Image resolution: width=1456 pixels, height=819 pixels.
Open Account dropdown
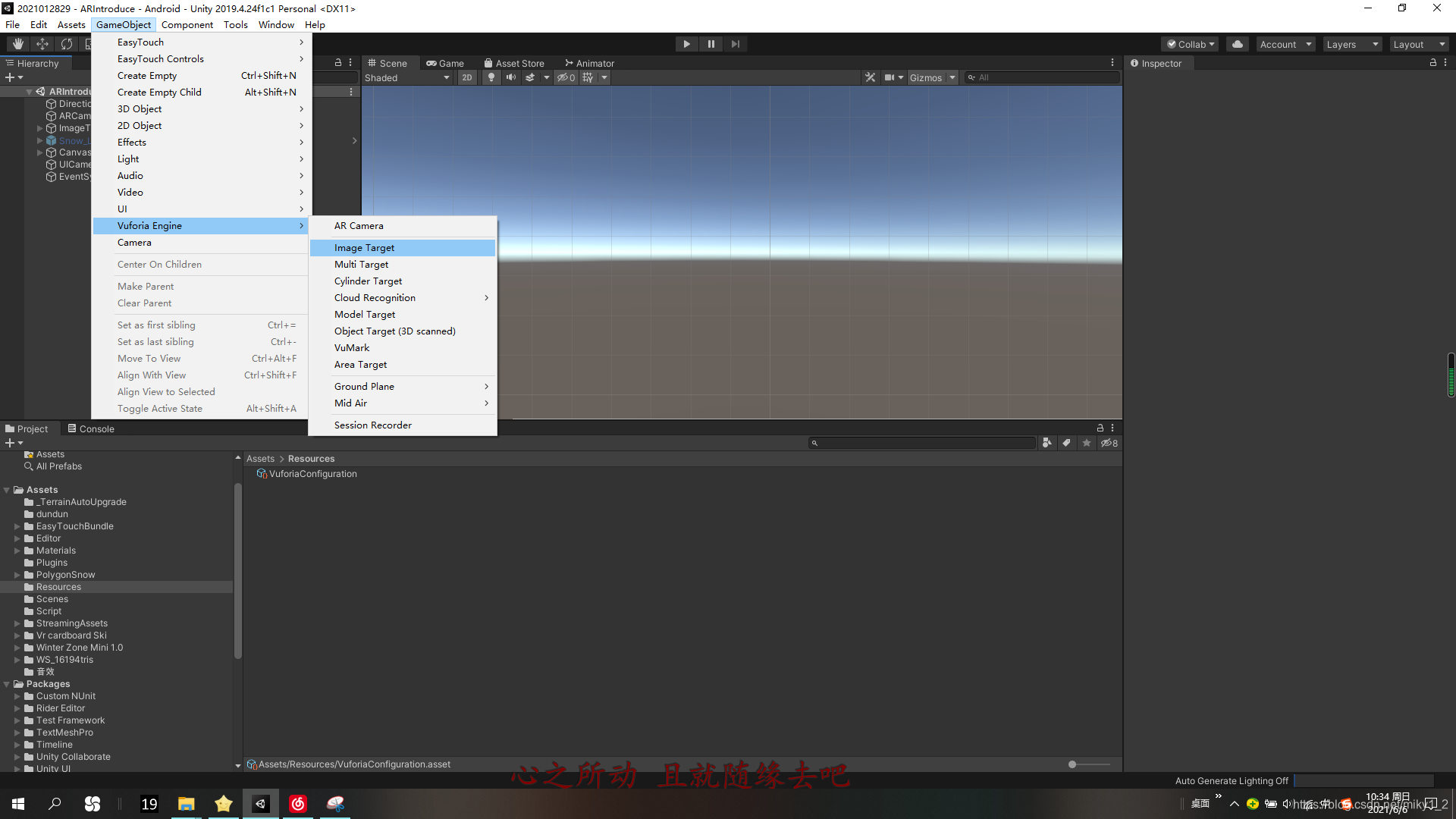click(1285, 44)
